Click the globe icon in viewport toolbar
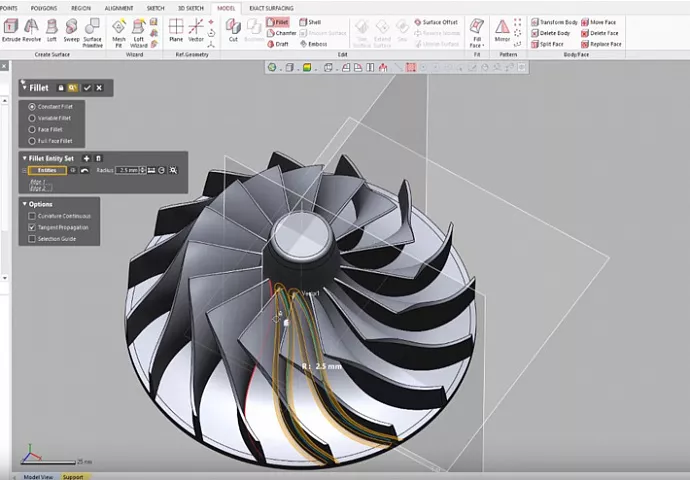Screen dimensions: 690x480 (272, 67)
